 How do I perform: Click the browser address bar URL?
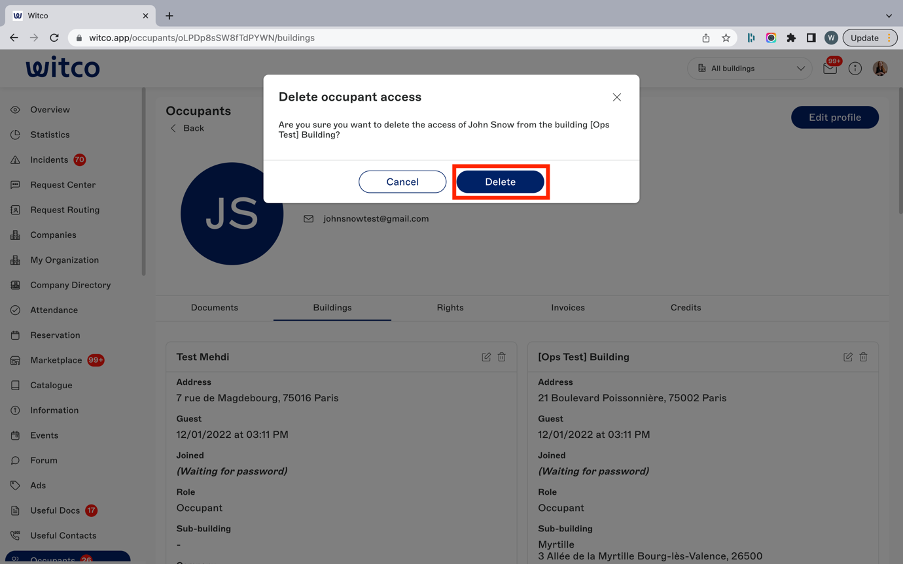pos(202,37)
